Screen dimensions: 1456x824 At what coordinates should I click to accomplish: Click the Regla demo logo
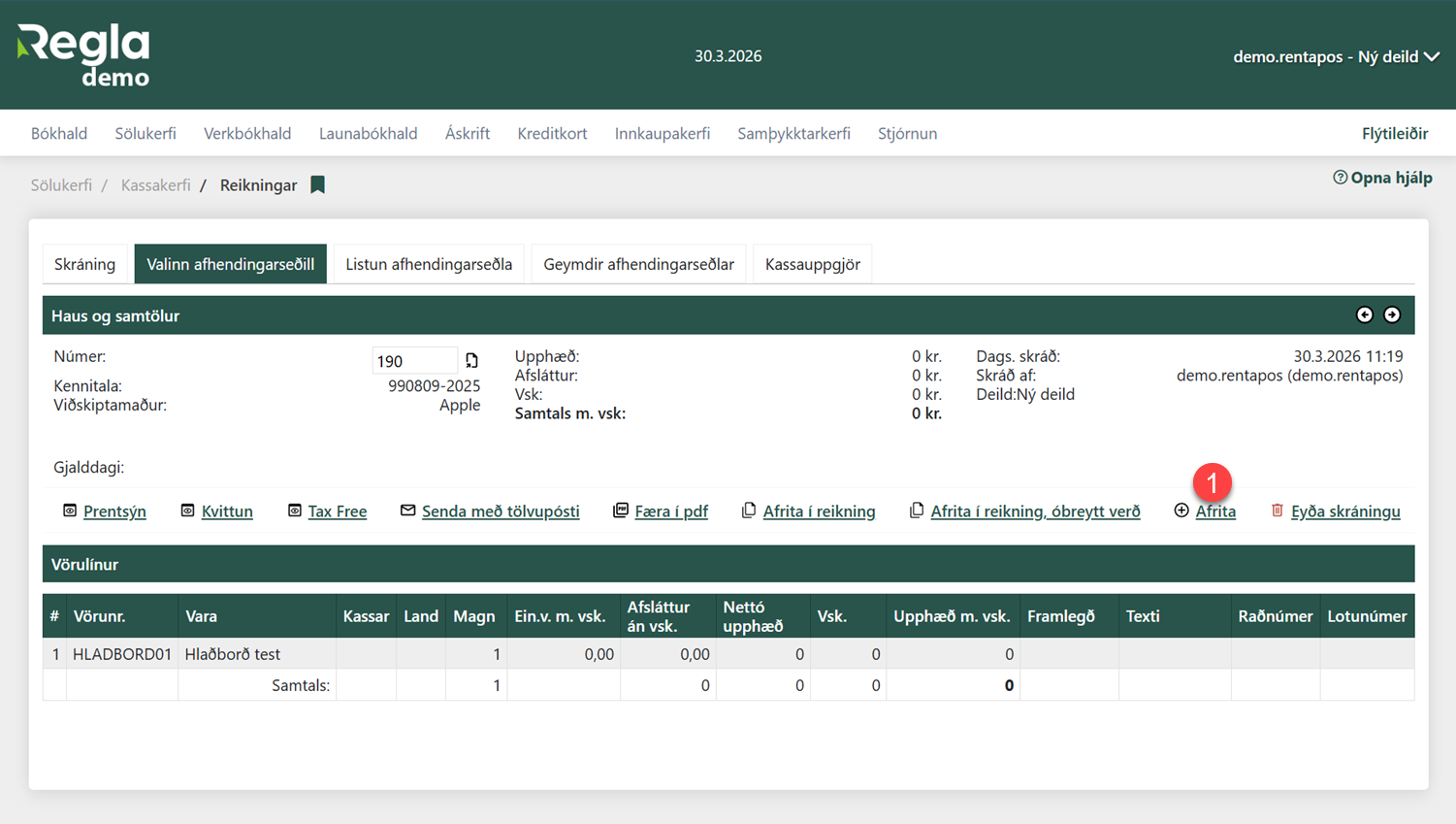tap(84, 55)
